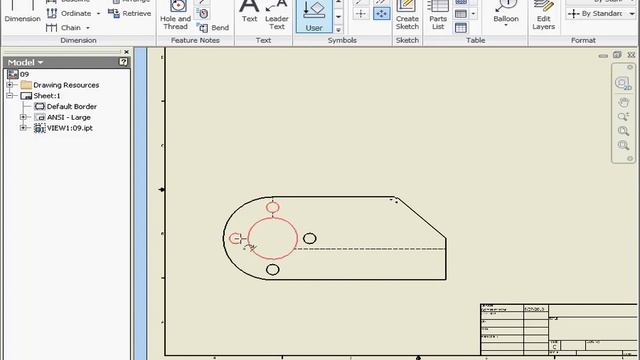Screen dimensions: 640x360
Task: Click the Format panel title
Action: pyautogui.click(x=583, y=40)
